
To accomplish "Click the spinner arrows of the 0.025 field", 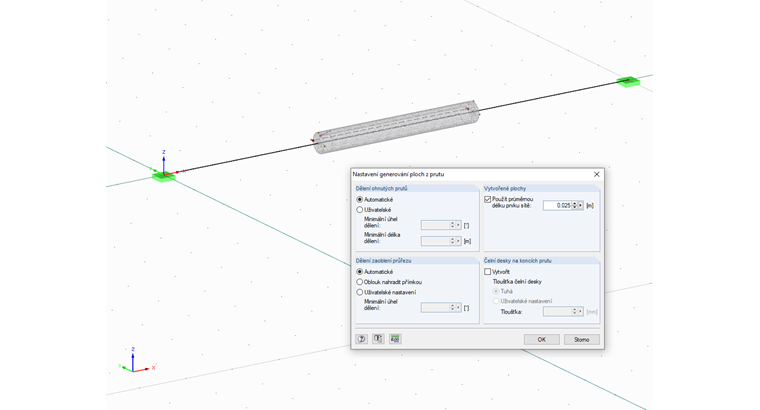I will (x=574, y=205).
